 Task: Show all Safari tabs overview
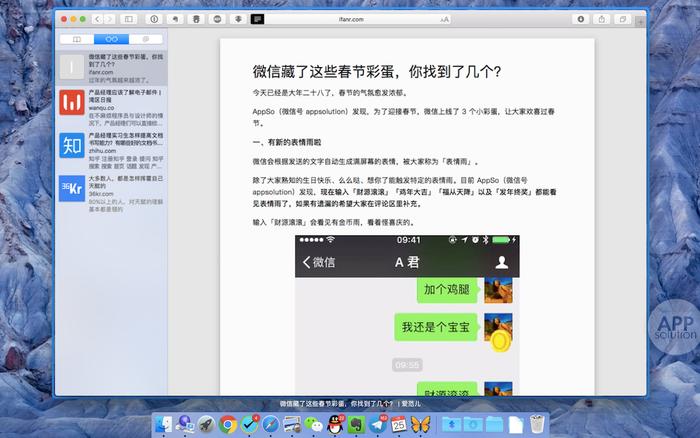point(623,19)
